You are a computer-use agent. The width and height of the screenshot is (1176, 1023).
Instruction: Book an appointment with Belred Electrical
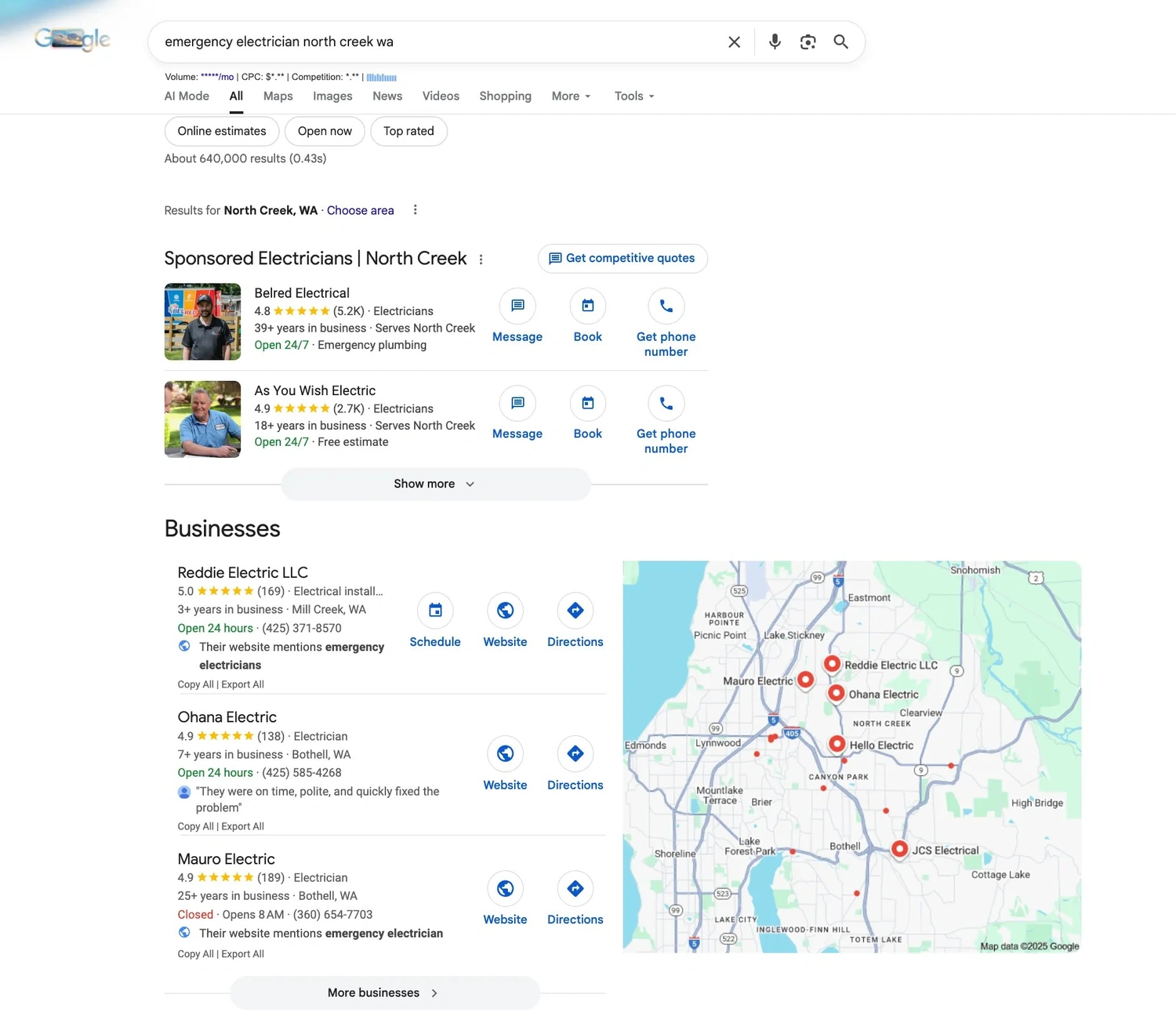pyautogui.click(x=587, y=317)
